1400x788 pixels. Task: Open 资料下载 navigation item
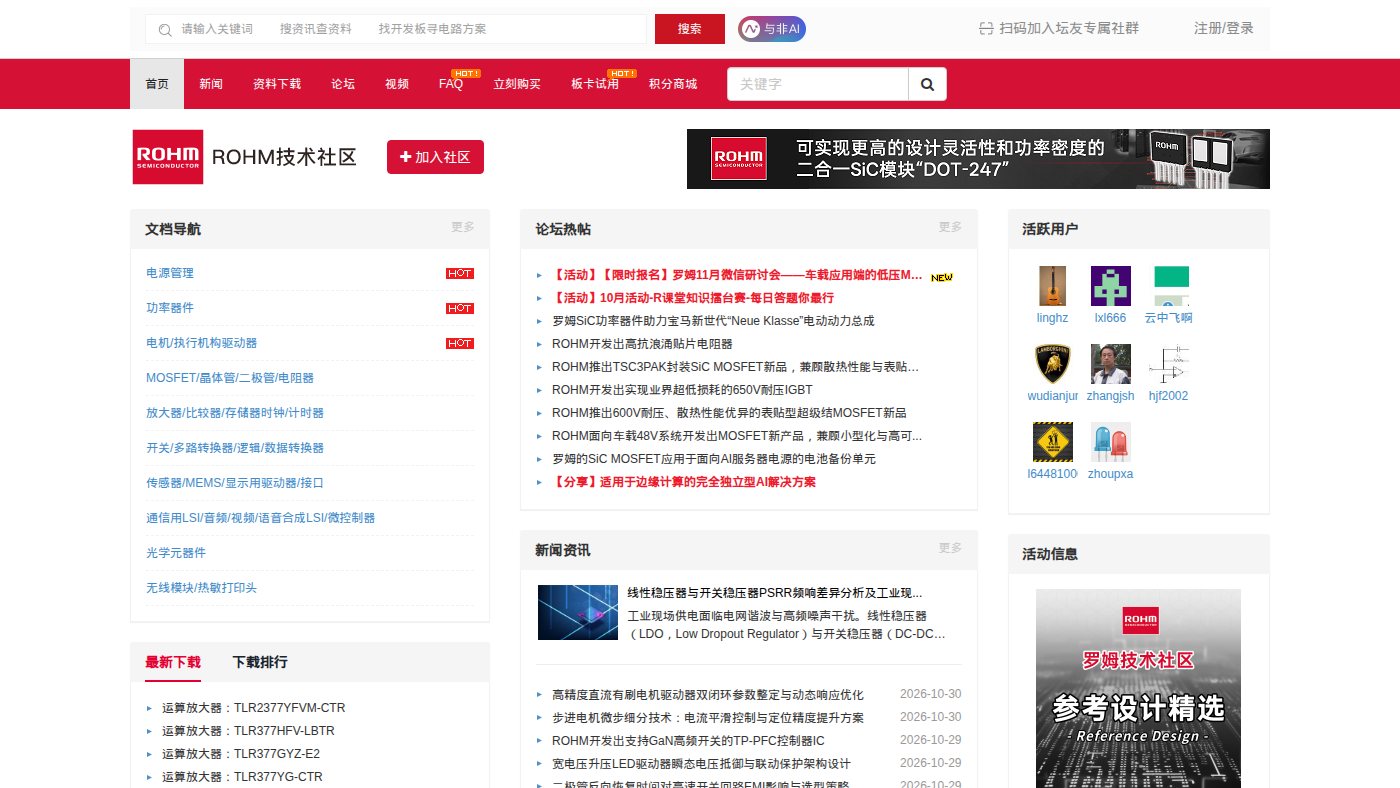(277, 84)
